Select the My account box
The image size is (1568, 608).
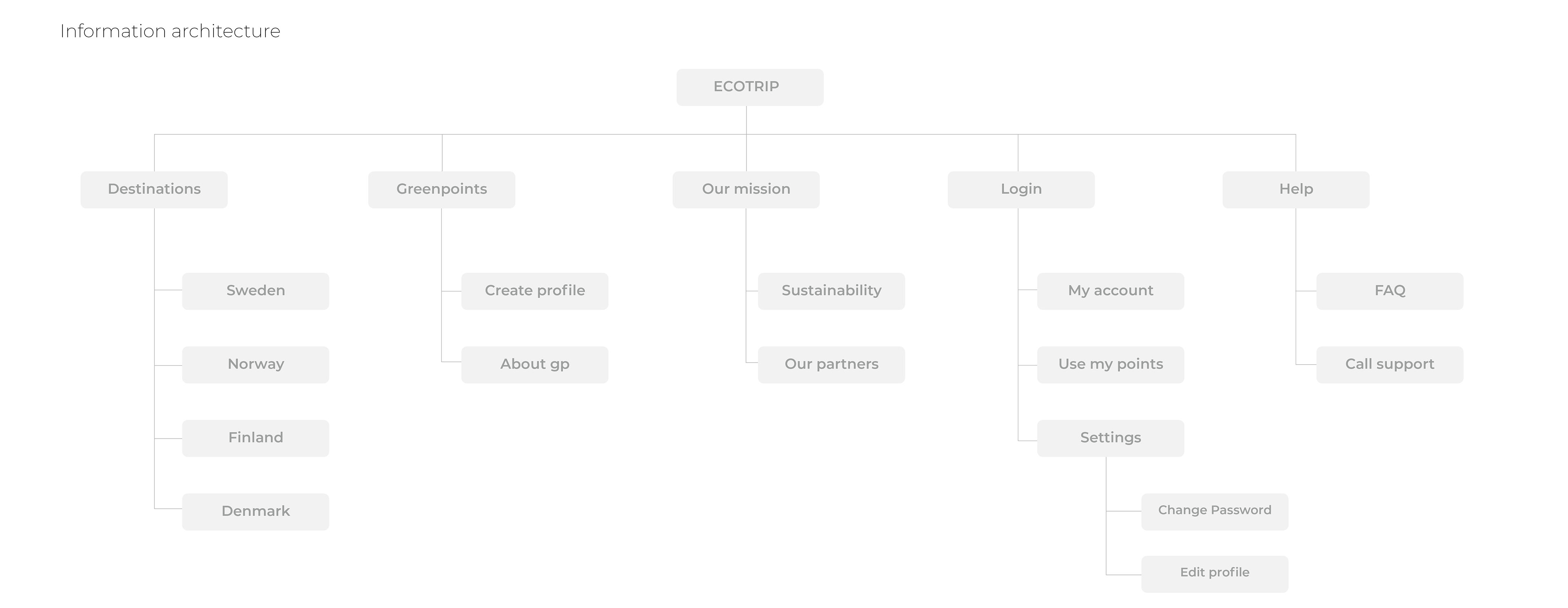[x=1110, y=291]
